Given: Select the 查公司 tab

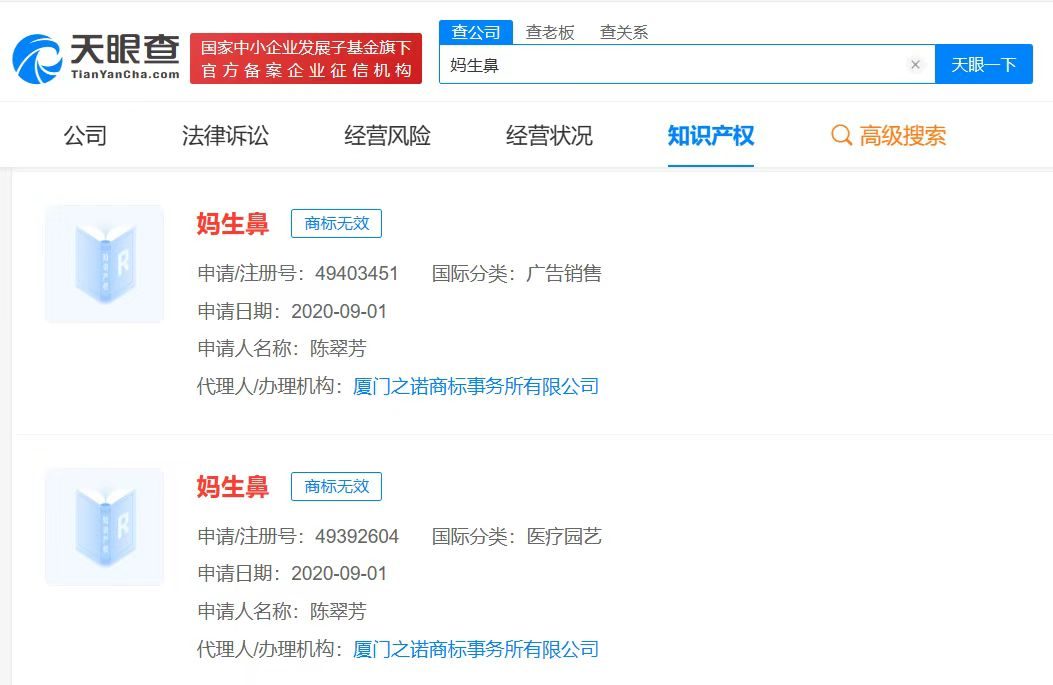Looking at the screenshot, I should pos(476,31).
